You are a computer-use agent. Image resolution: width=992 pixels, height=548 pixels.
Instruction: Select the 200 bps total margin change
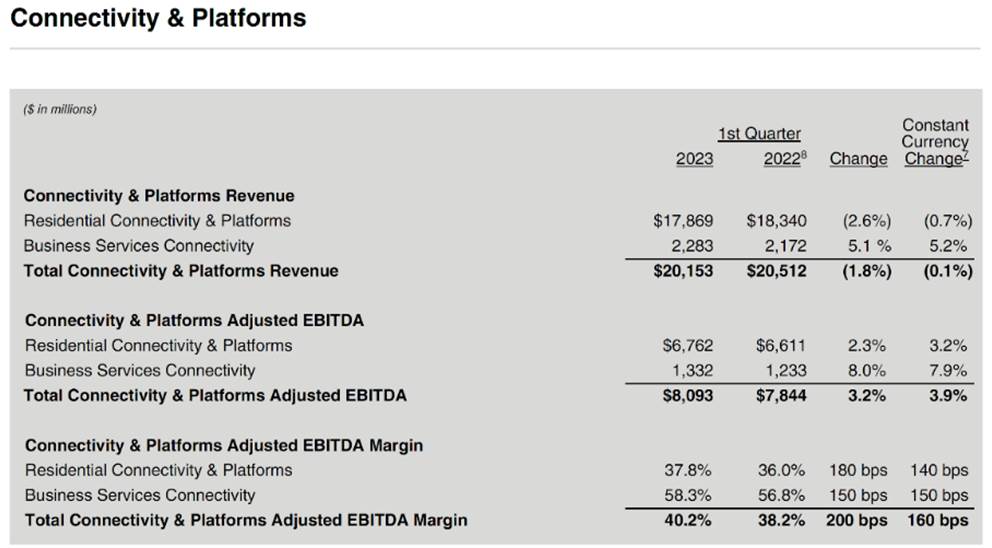(x=856, y=520)
